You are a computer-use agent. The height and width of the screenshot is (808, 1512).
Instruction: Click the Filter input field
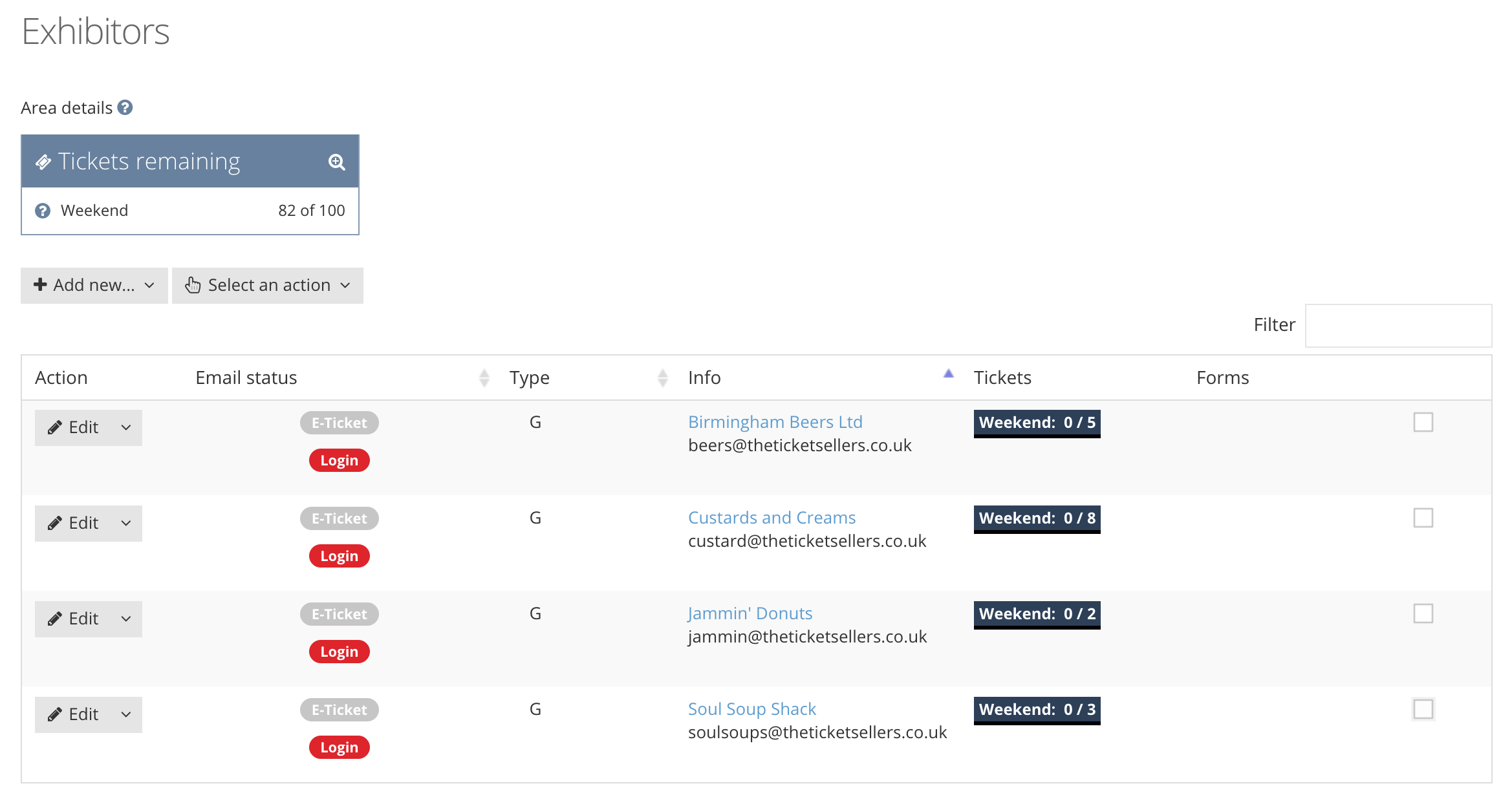pos(1398,325)
